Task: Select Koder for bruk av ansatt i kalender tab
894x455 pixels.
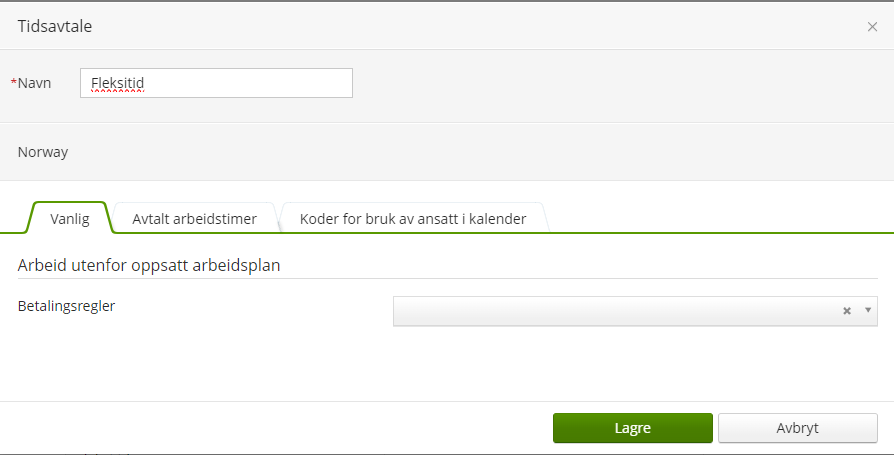Action: 412,219
